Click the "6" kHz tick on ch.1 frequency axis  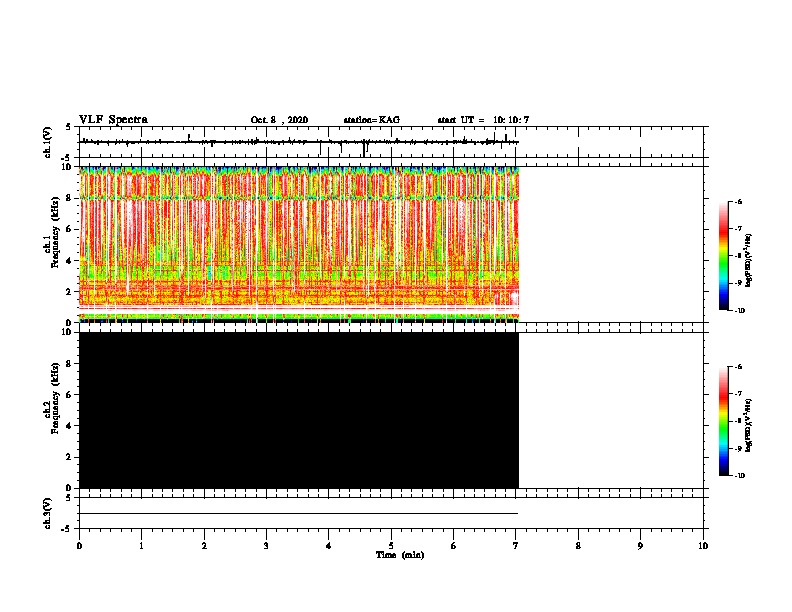pos(70,229)
